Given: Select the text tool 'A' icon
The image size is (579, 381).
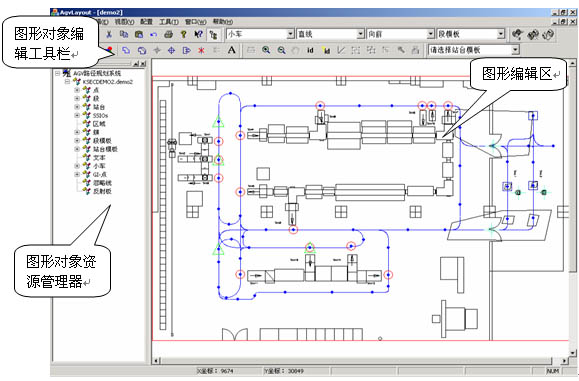Looking at the screenshot, I should (232, 50).
